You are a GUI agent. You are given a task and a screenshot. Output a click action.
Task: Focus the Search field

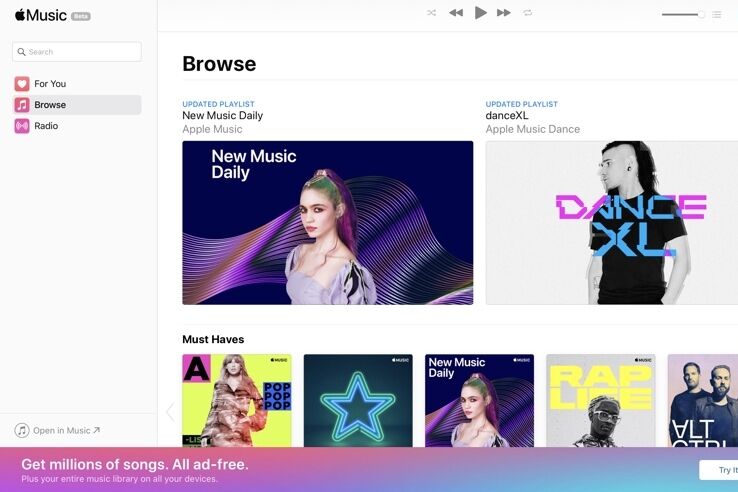[x=77, y=52]
